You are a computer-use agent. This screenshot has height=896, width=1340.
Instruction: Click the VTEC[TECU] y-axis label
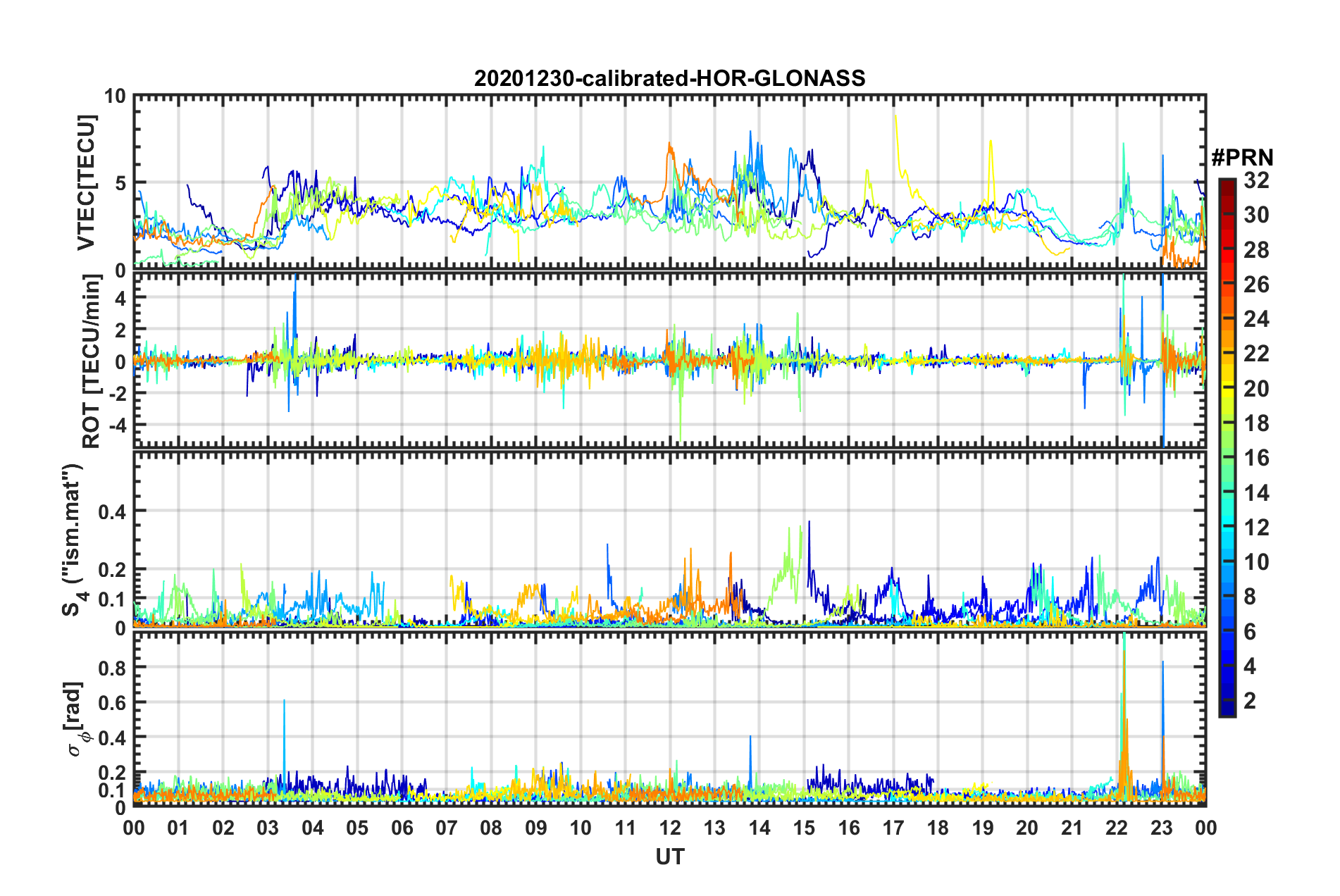87,182
